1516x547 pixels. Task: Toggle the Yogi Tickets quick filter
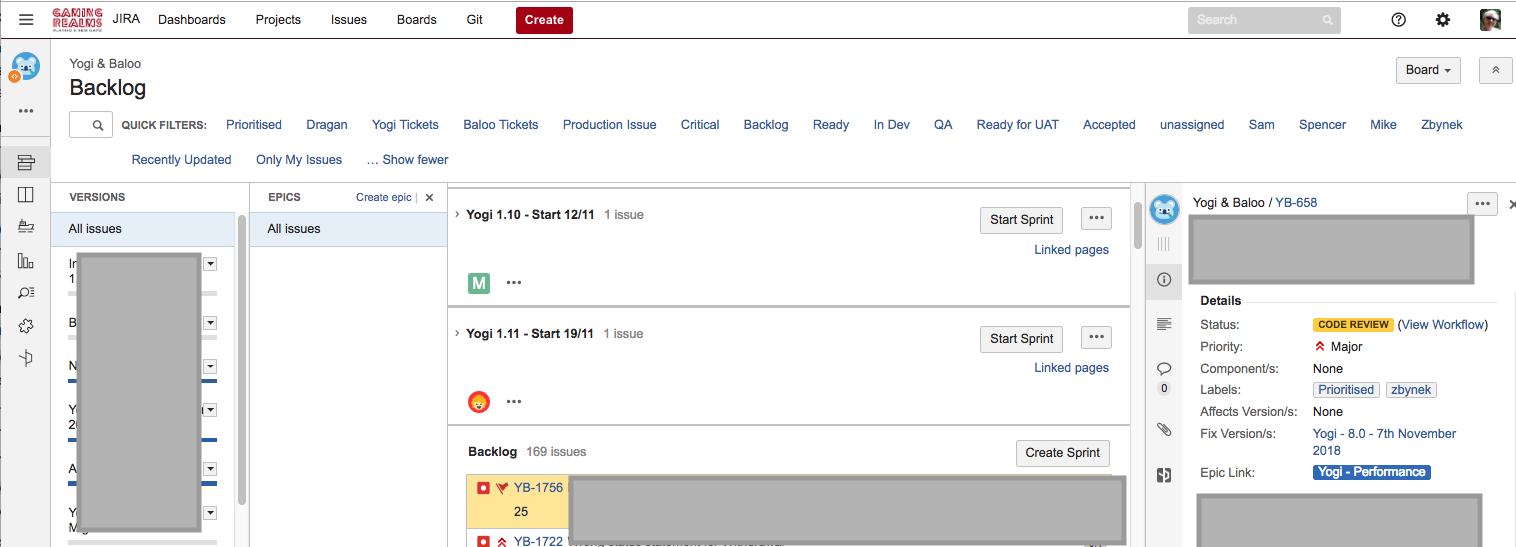click(x=405, y=125)
